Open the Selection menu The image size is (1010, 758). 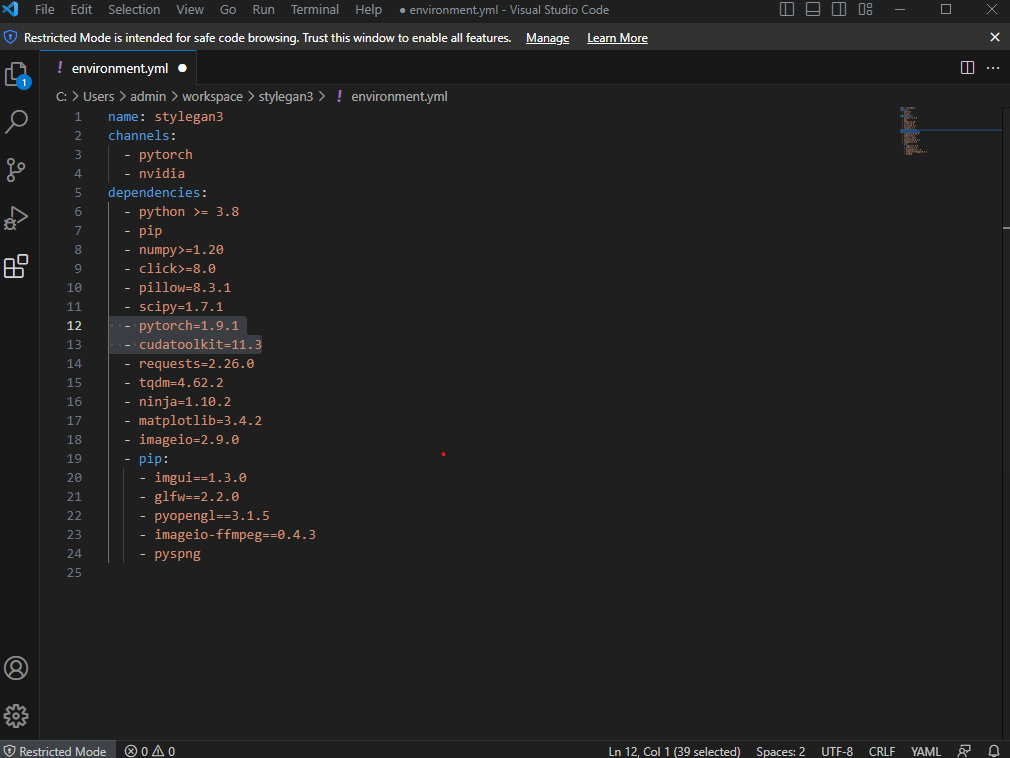134,10
